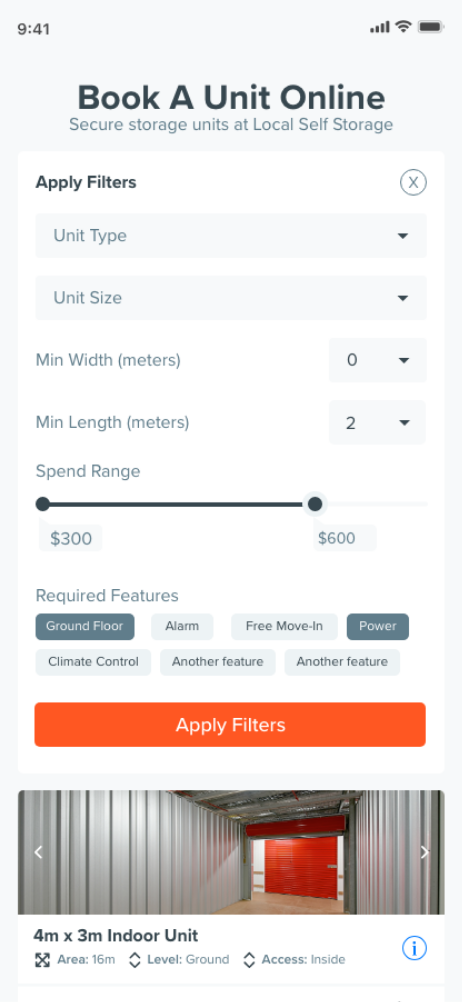Open the Min Width value dropdown
The width and height of the screenshot is (463, 1002).
coord(377,360)
